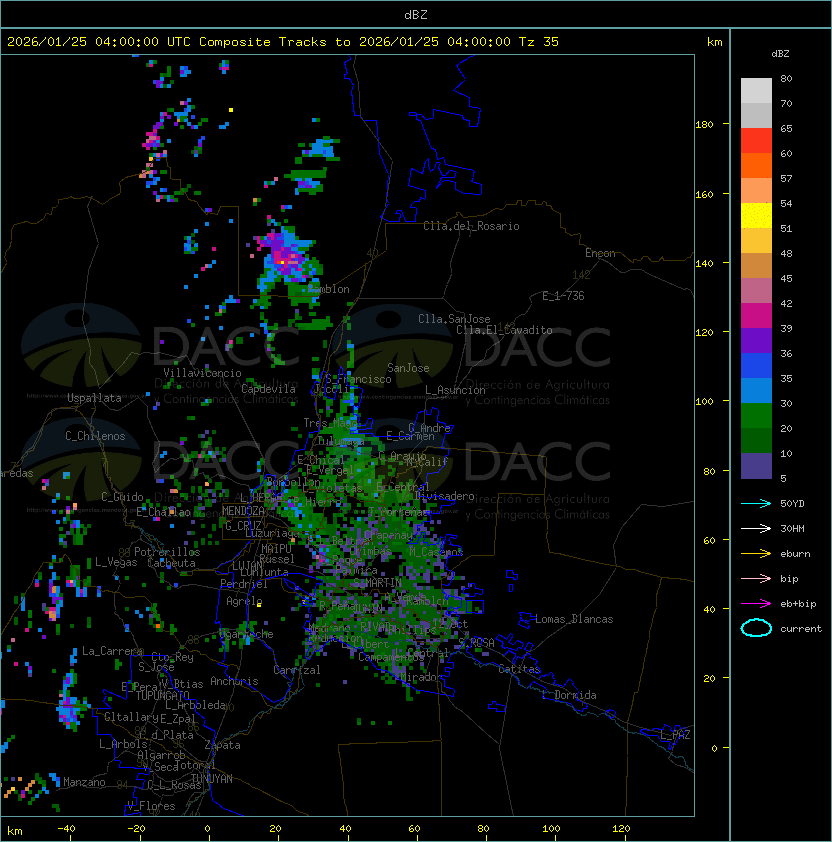Click the 'Catitas' map label
The height and width of the screenshot is (842, 832).
[x=519, y=669]
